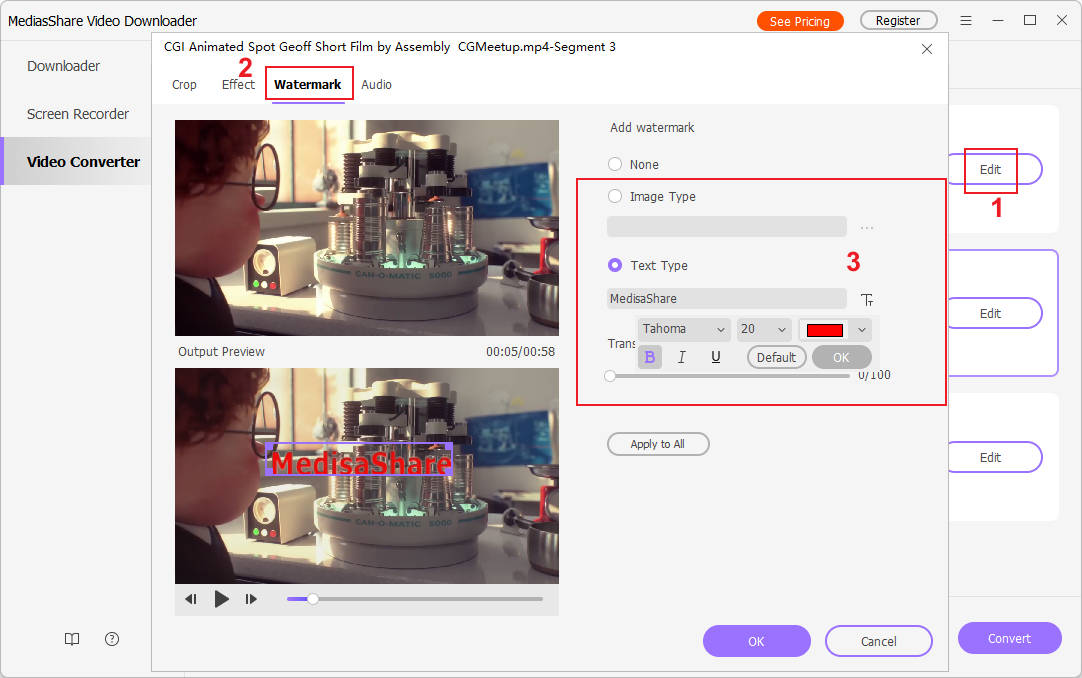Minimize the MediasShare window
1082x678 pixels.
point(998,21)
